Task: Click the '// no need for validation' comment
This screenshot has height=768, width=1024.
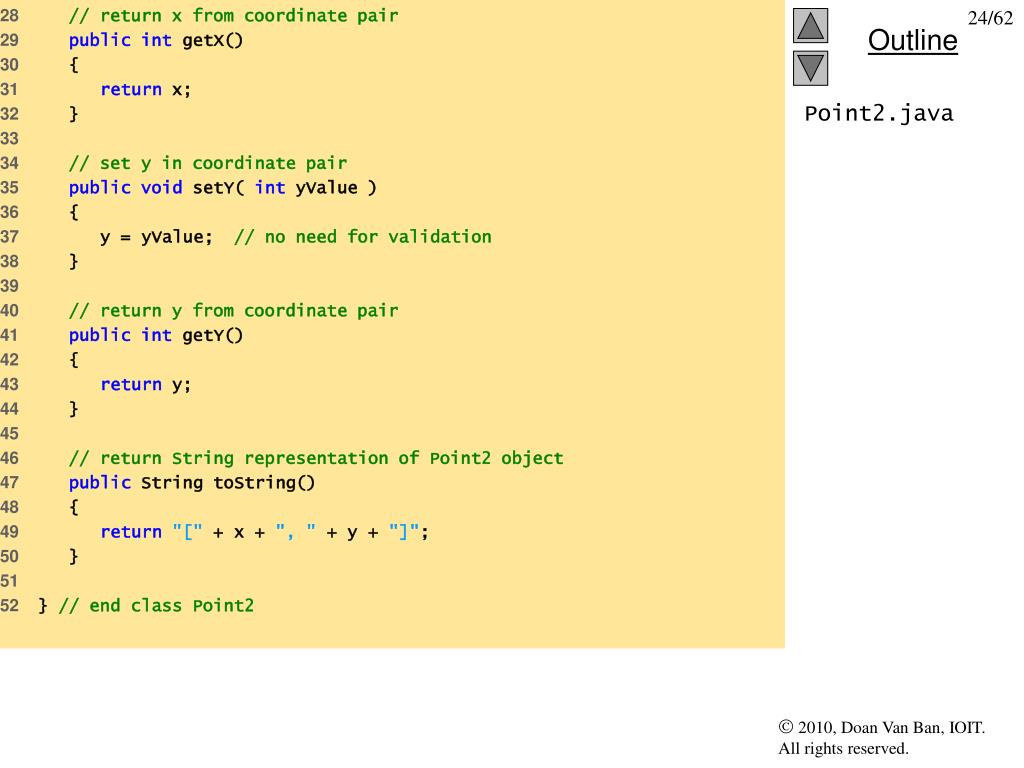Action: click(x=362, y=237)
